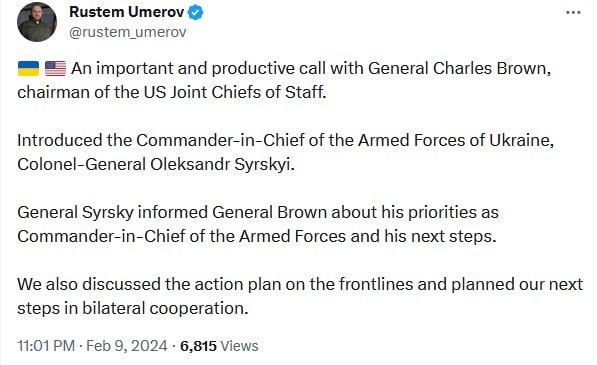The image size is (597, 365).
Task: Open the 11:01 PM timestamp link
Action: tap(46, 346)
